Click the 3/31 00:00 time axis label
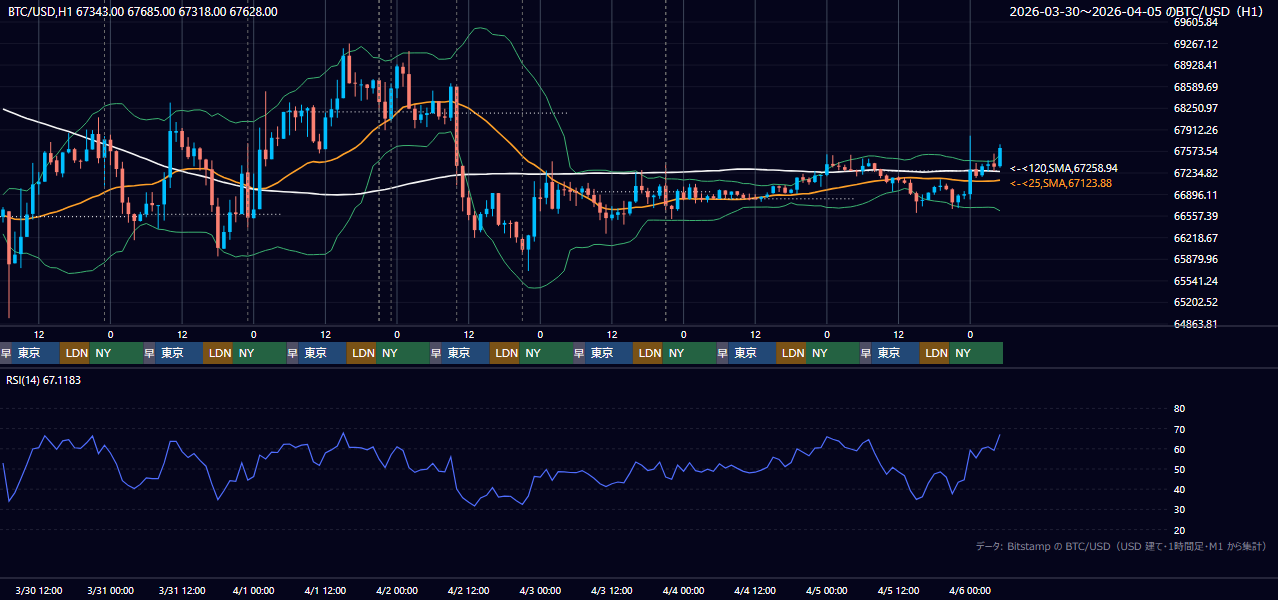The height and width of the screenshot is (600, 1278). [111, 590]
